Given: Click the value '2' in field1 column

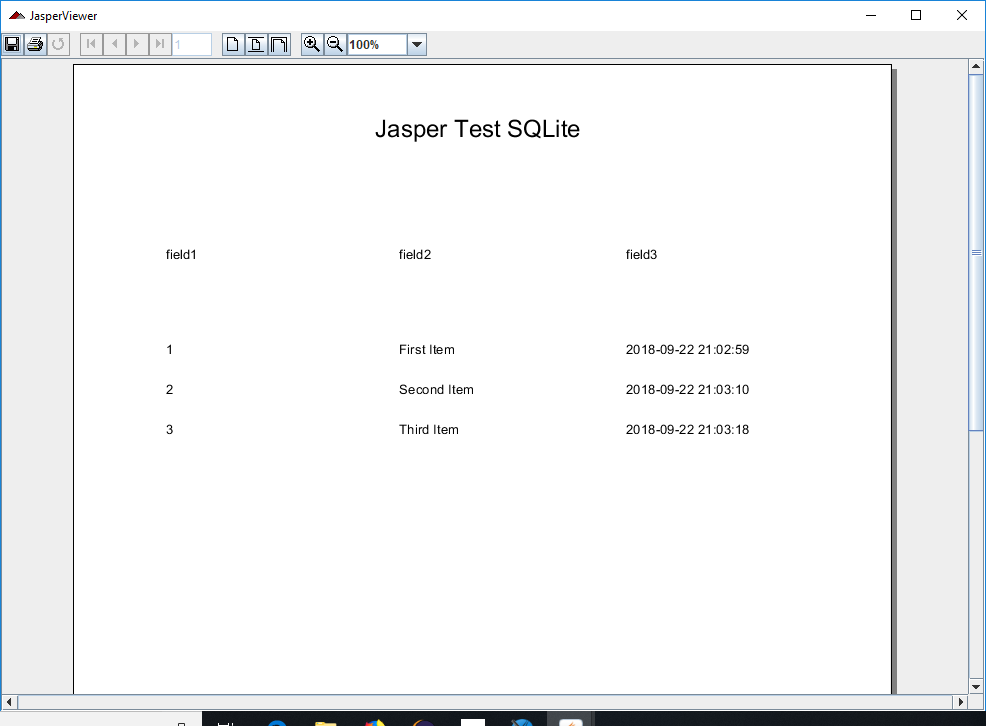Looking at the screenshot, I should point(169,390).
